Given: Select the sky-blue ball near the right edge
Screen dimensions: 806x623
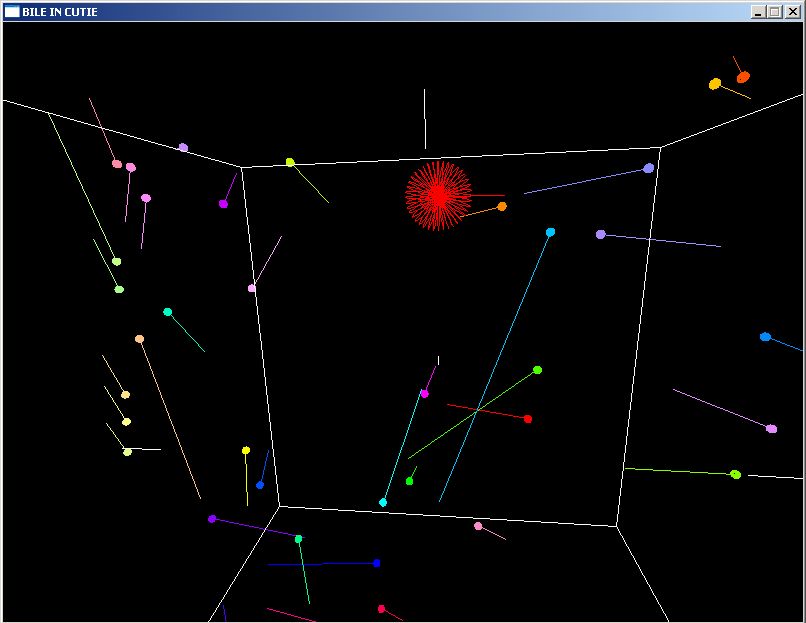Looking at the screenshot, I should [765, 337].
